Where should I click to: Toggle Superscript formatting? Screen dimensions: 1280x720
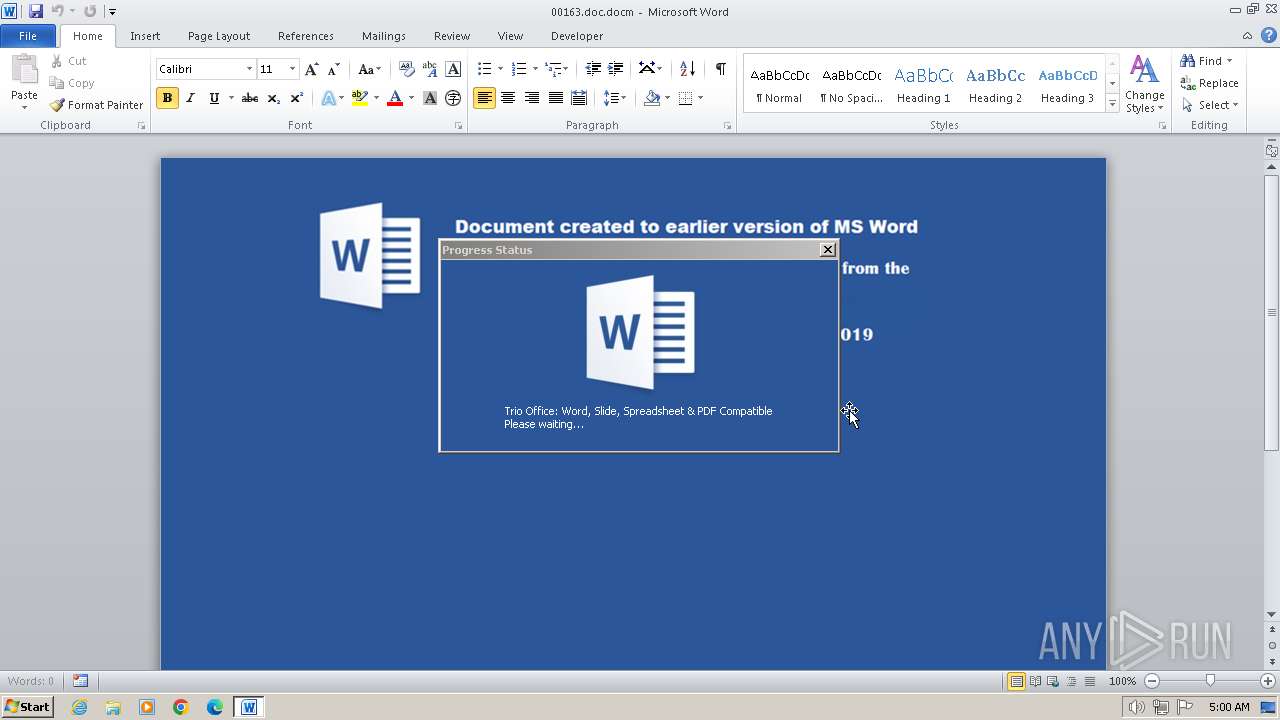(x=296, y=98)
